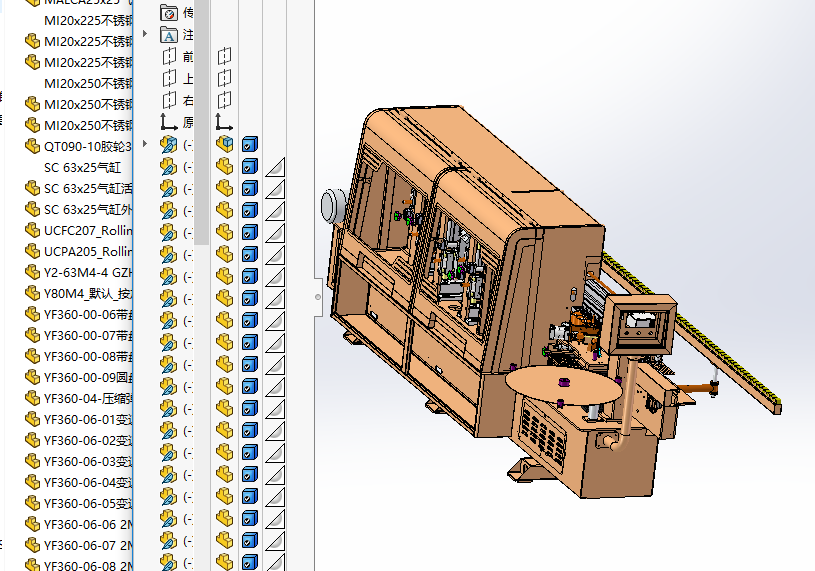Select the YF360-00-08带 part icon
This screenshot has height=571, width=815.
(x=32, y=356)
